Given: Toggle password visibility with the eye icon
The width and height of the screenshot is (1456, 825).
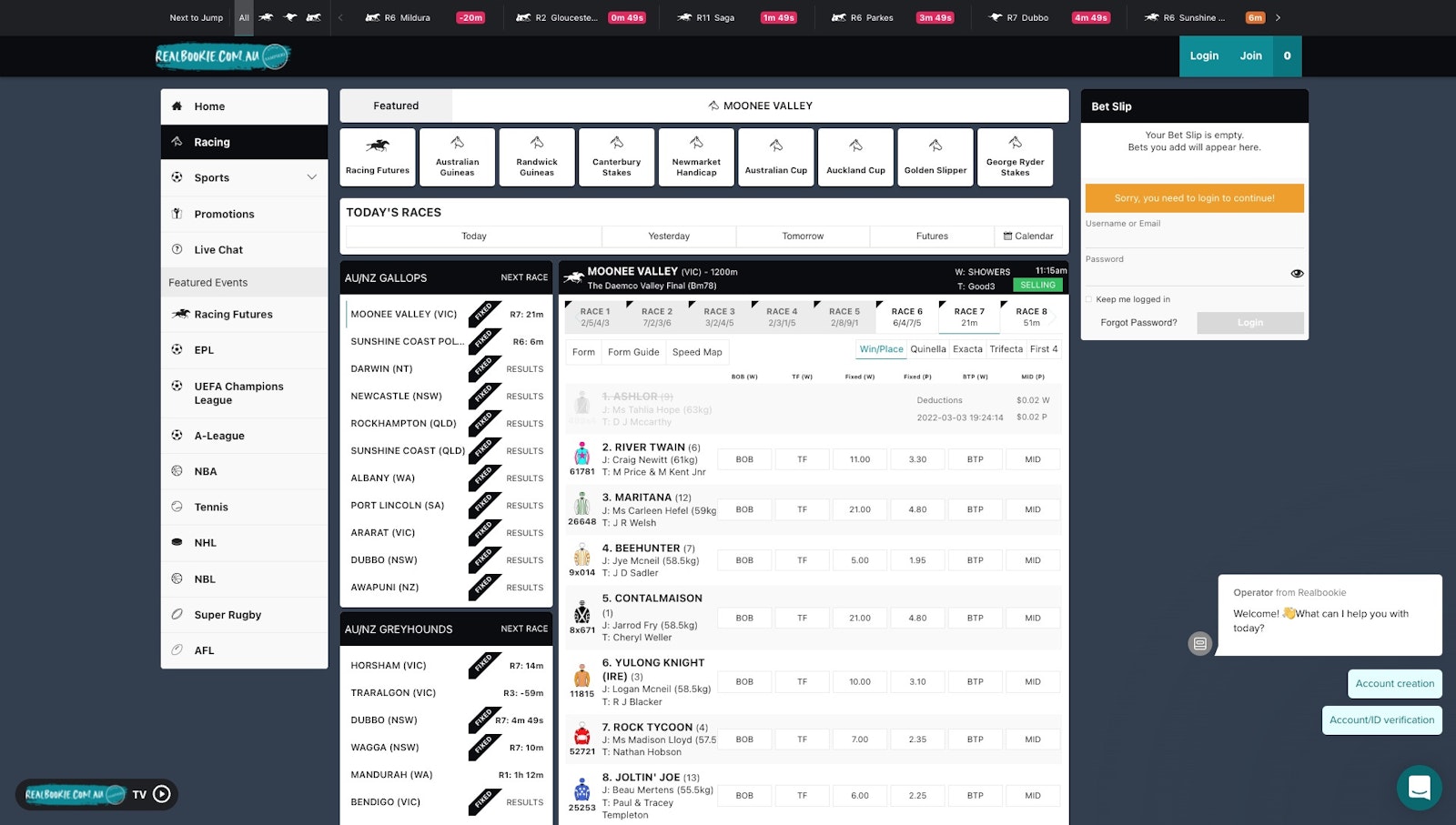Looking at the screenshot, I should click(1298, 272).
